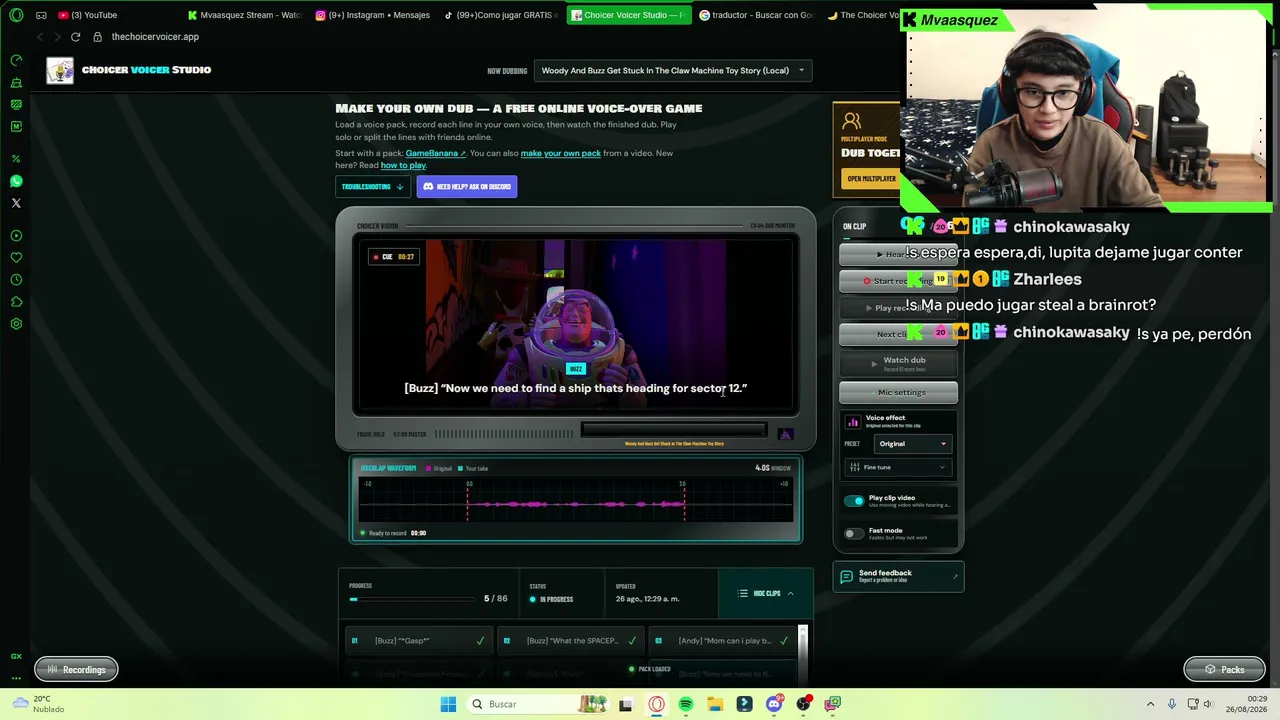Open the sidebar extensions cube icon
This screenshot has width=1280, height=720.
point(16,302)
